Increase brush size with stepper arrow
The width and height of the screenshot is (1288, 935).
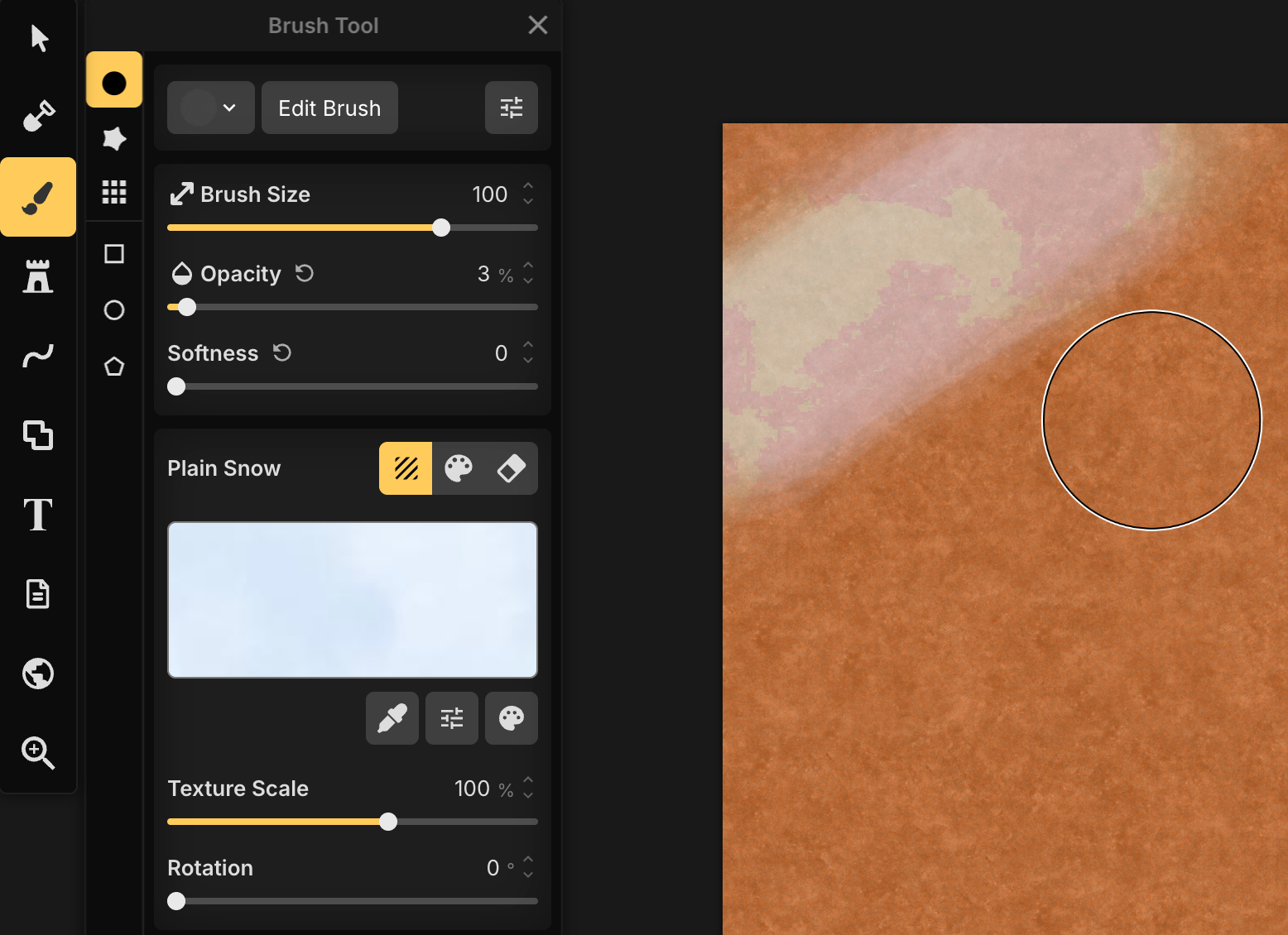pos(528,186)
